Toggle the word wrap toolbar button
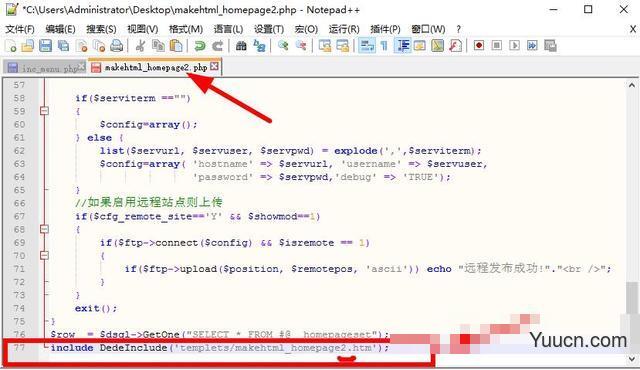 click(x=366, y=45)
